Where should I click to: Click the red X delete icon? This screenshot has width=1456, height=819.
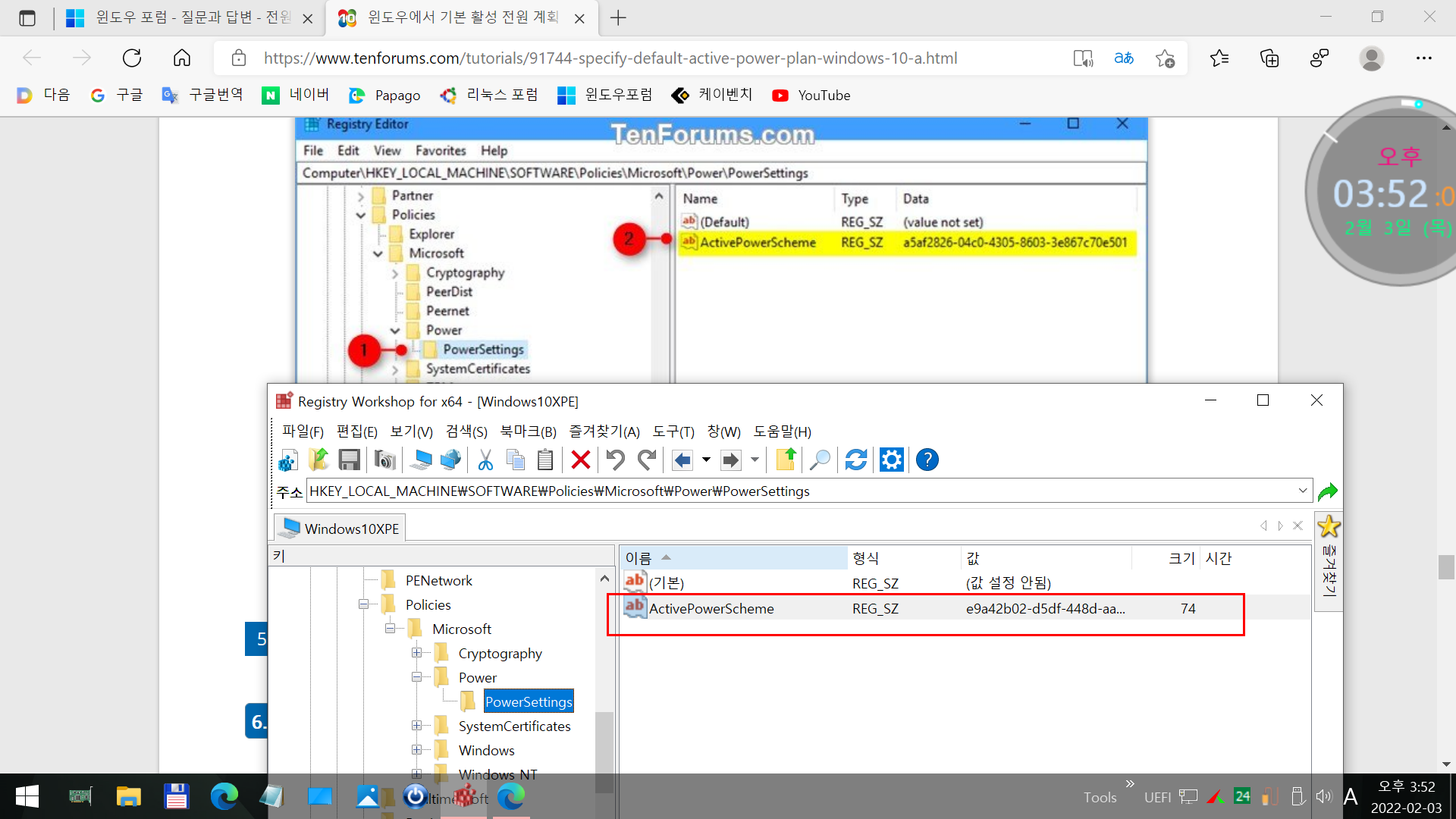coord(581,460)
